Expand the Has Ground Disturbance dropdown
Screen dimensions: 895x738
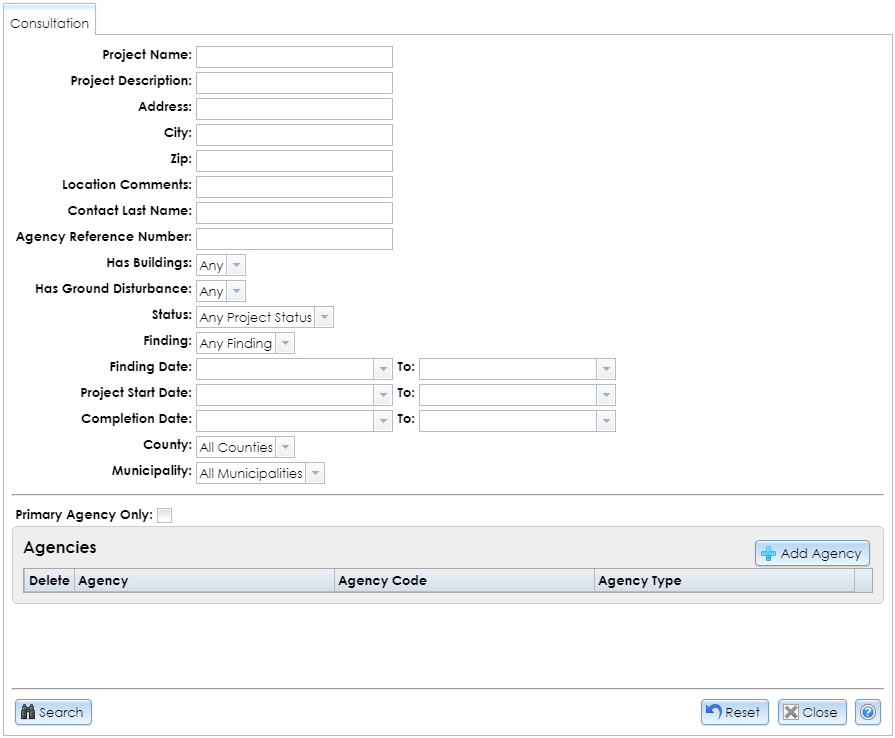coord(235,290)
